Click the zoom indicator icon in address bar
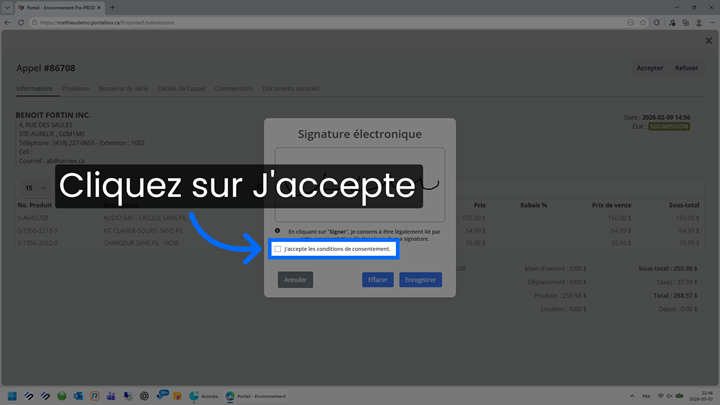720x405 pixels. [x=630, y=22]
